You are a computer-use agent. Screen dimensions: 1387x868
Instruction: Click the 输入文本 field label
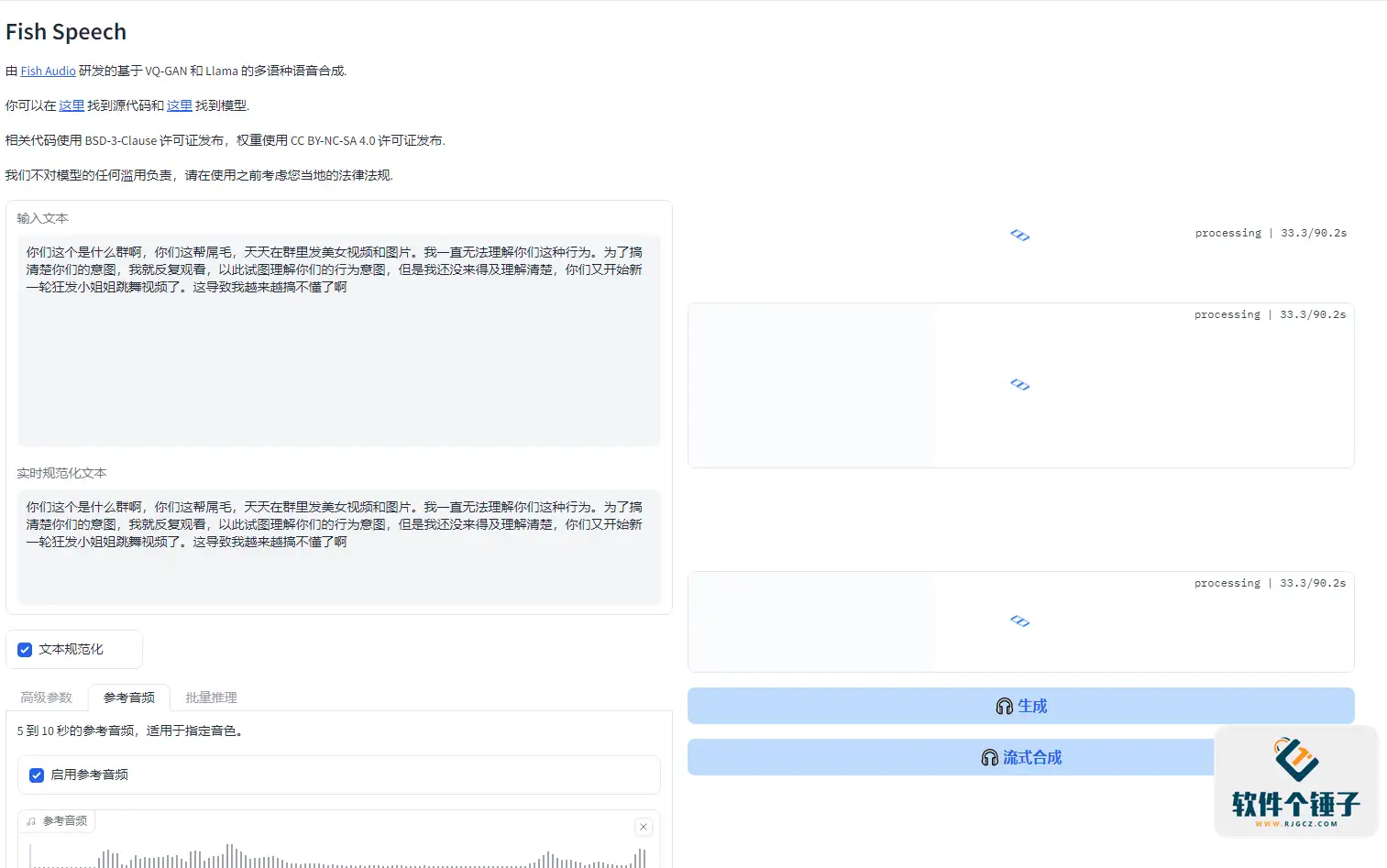point(42,218)
